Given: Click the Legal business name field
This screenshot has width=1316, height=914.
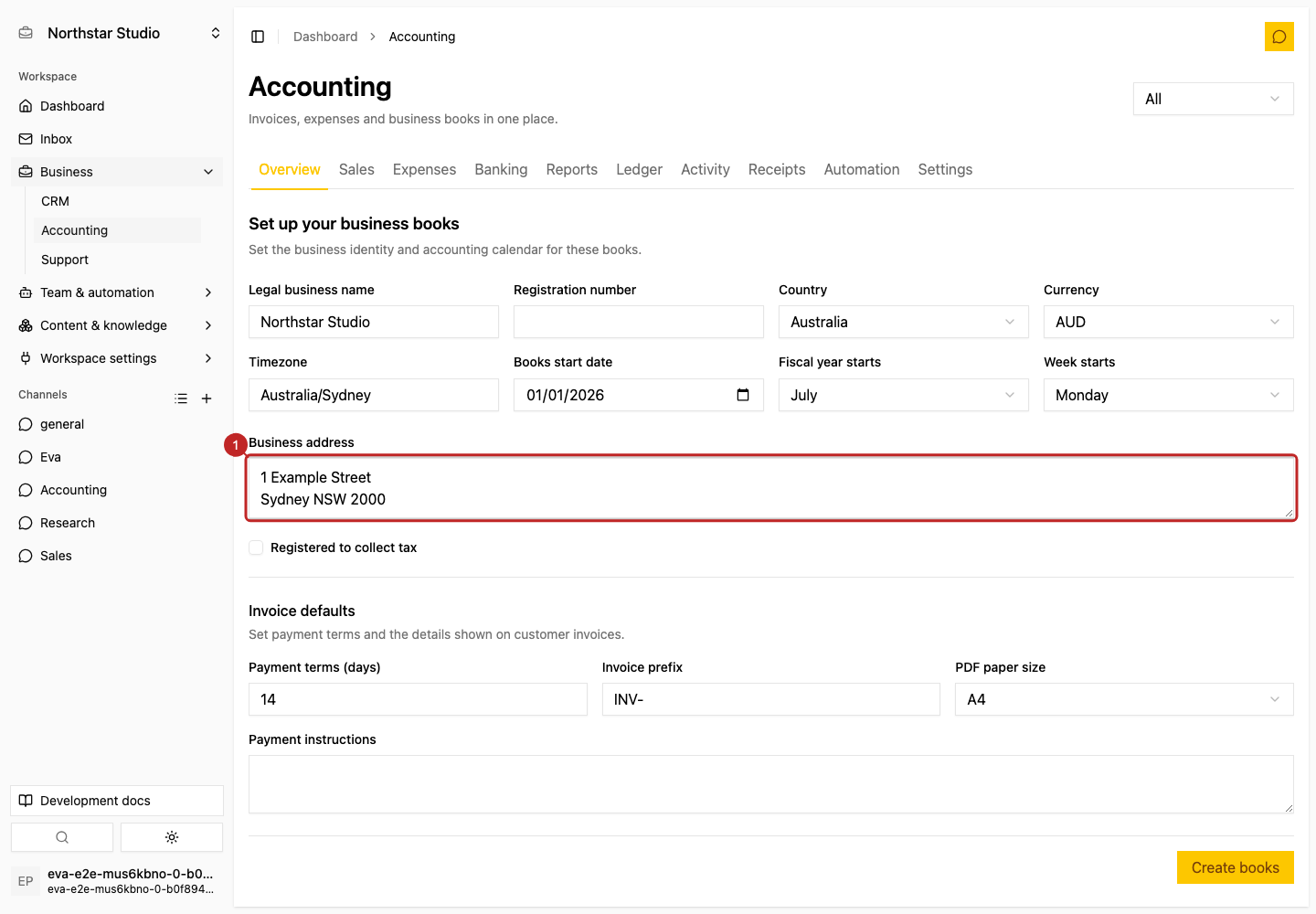Looking at the screenshot, I should point(374,322).
